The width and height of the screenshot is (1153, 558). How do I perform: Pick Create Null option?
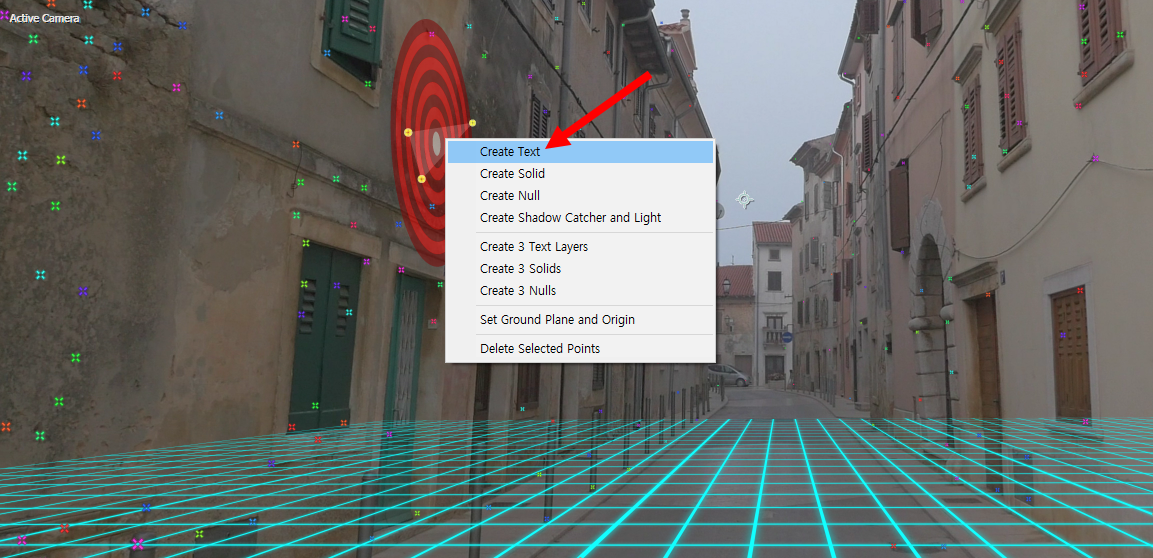(580, 196)
